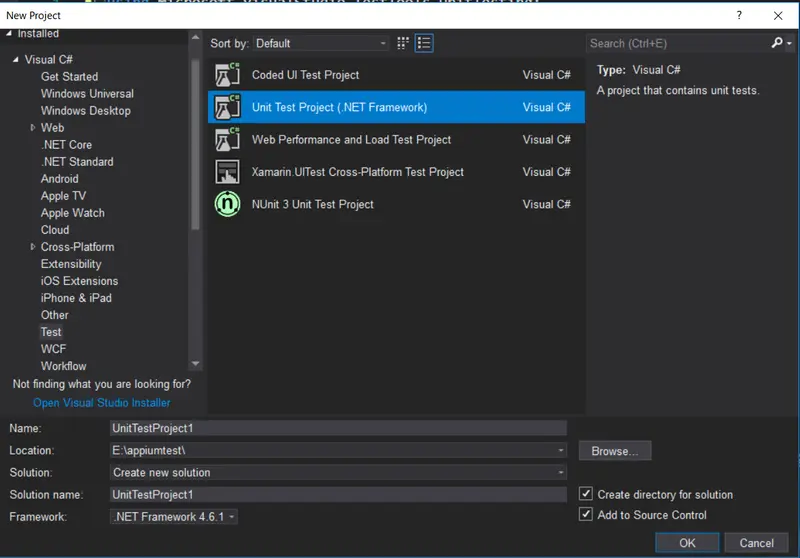Screen dimensions: 800x558
Task: Select NUnit 3 Unit Test Project template
Action: pyautogui.click(x=396, y=204)
